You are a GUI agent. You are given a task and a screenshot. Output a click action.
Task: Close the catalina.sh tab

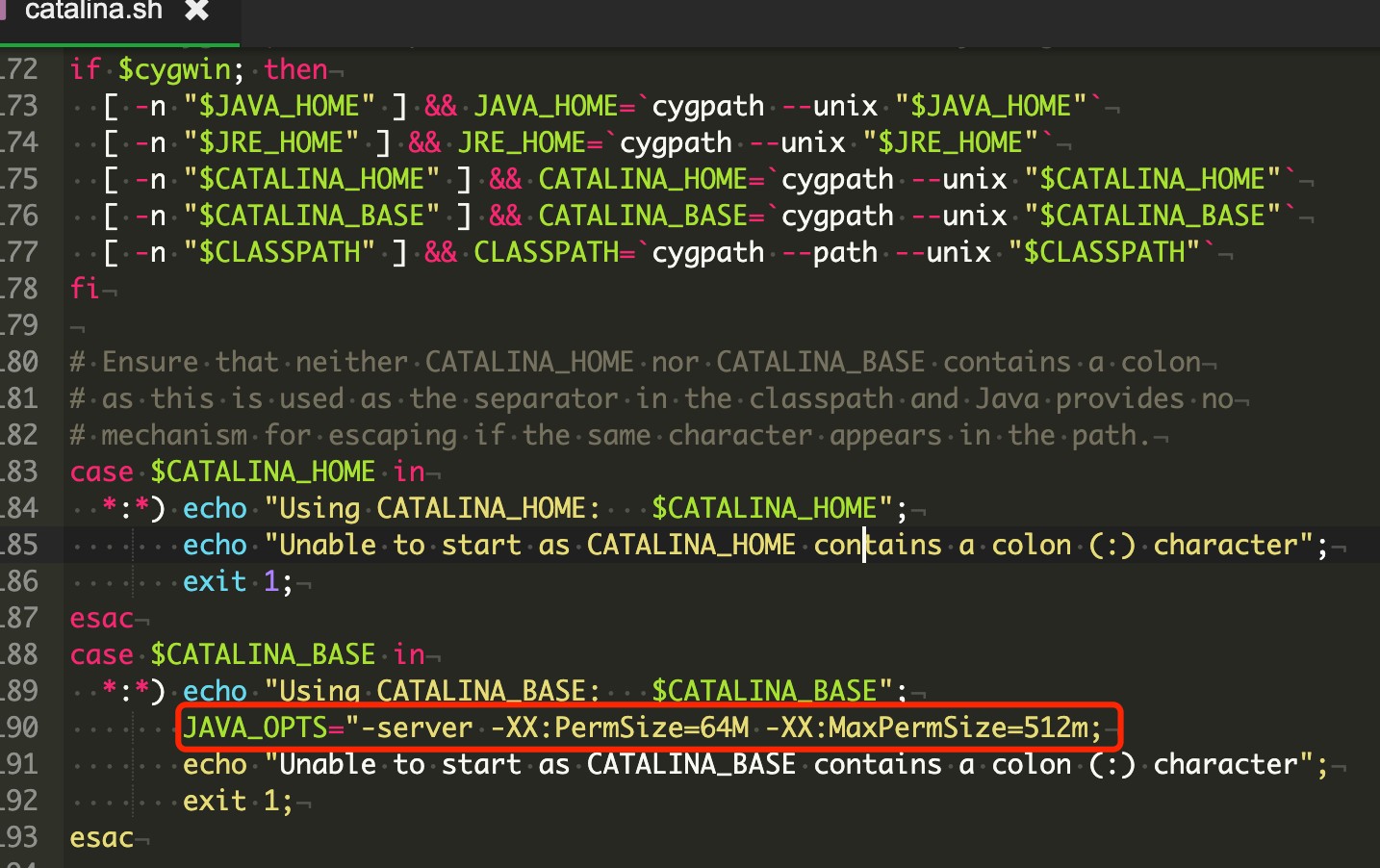[197, 11]
